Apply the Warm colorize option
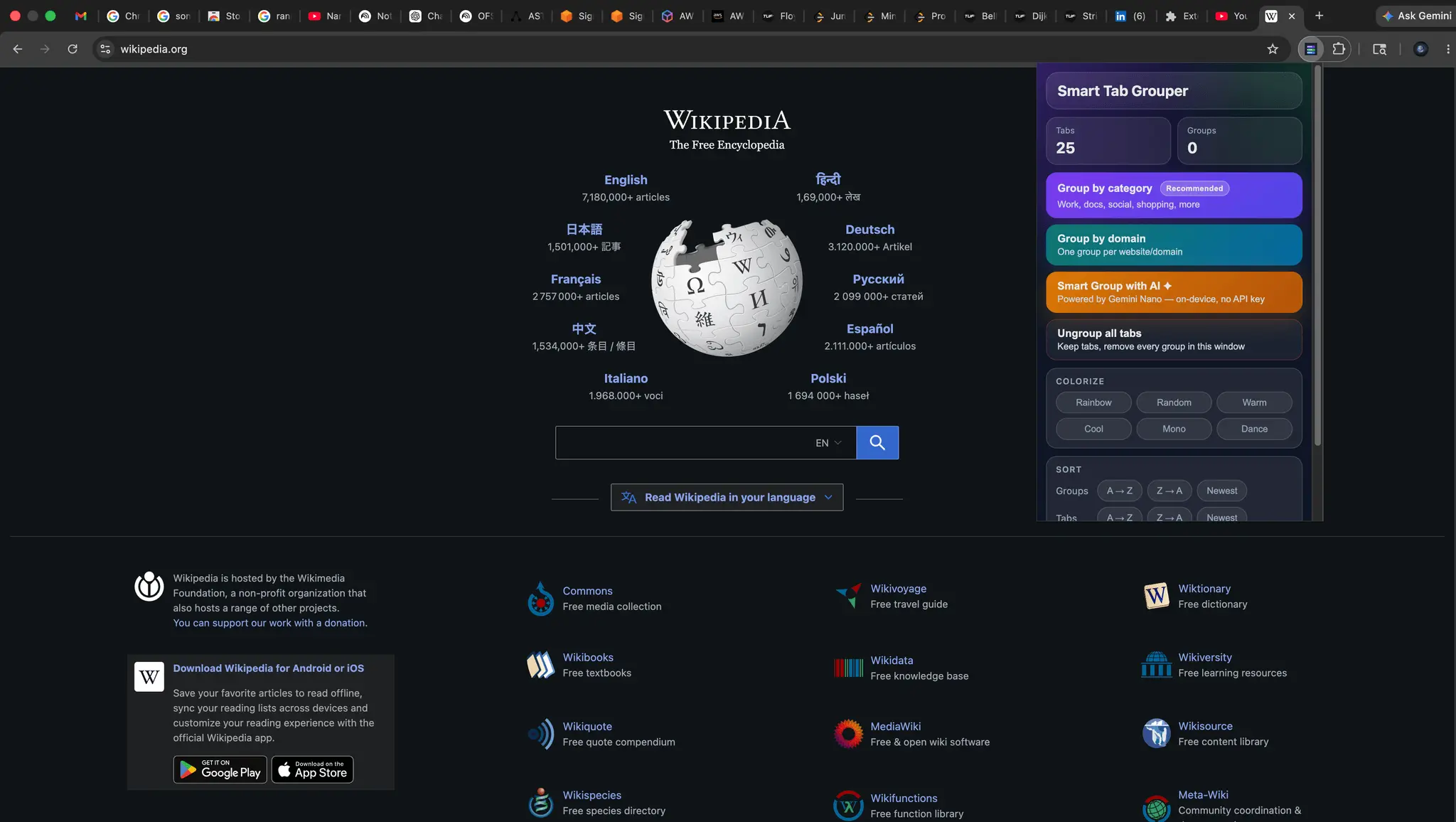1456x822 pixels. pos(1254,402)
